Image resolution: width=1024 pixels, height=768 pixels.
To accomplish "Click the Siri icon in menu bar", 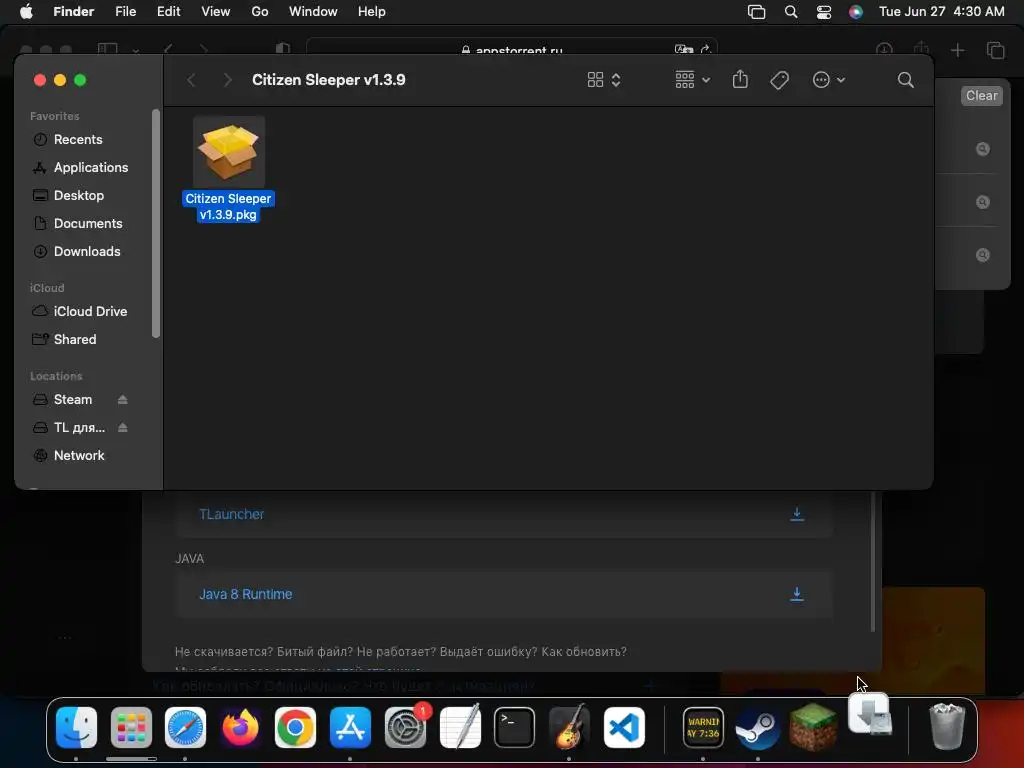I will (x=856, y=12).
